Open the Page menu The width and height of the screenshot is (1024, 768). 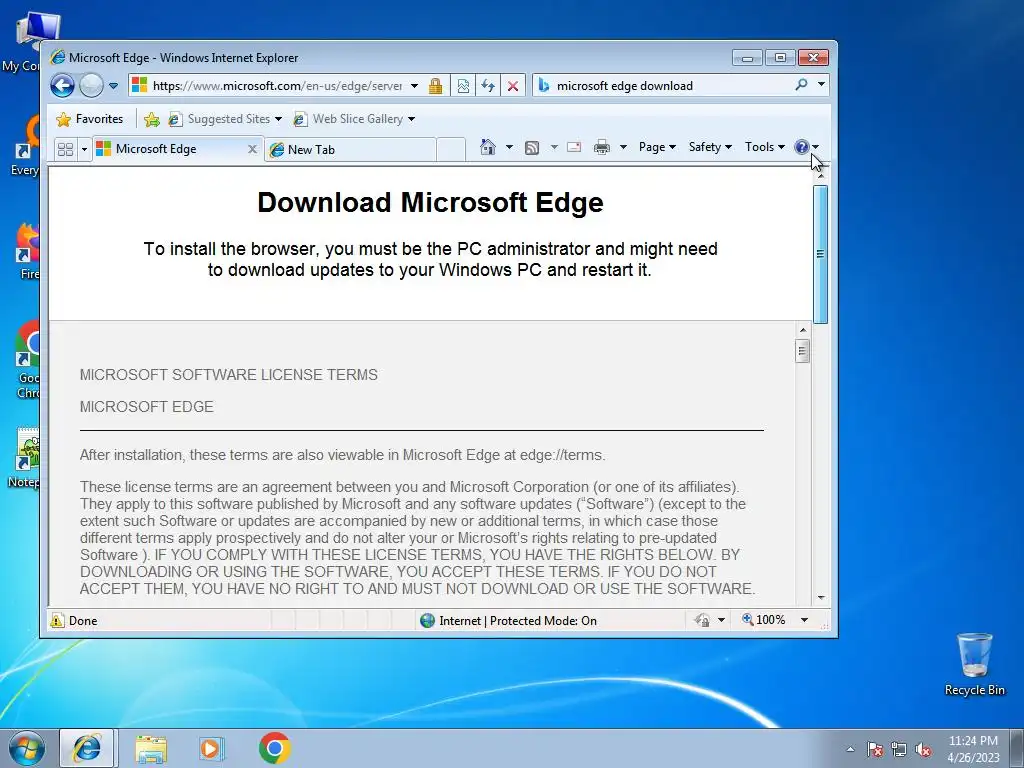pos(657,147)
